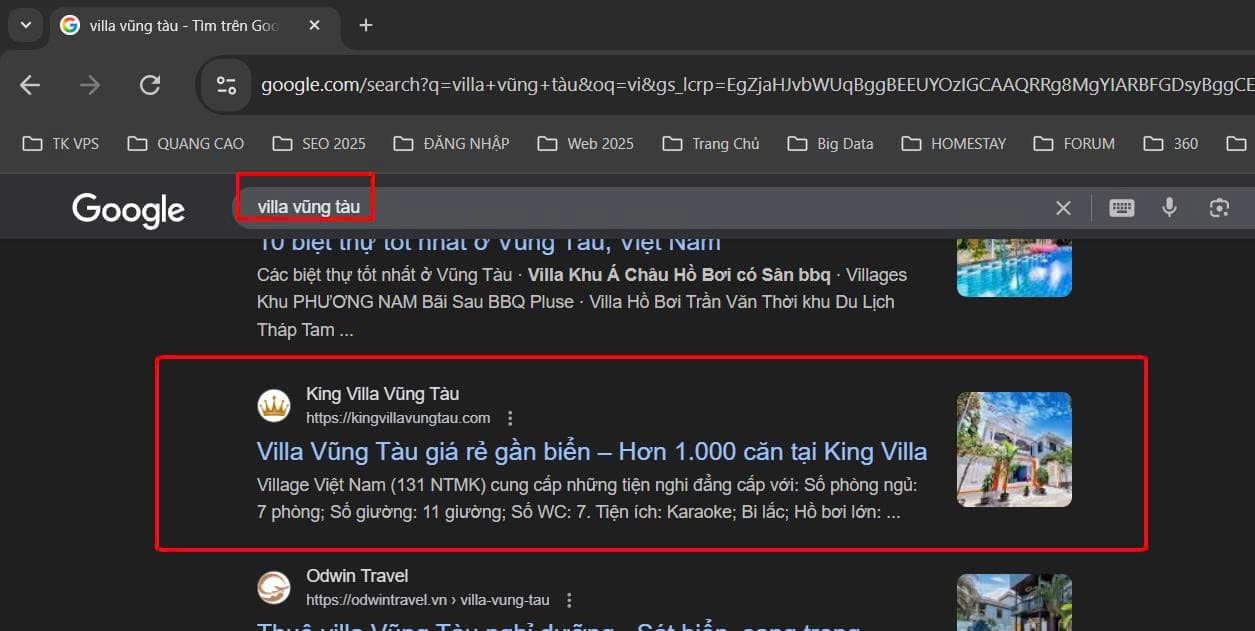Viewport: 1255px width, 631px height.
Task: Open the Big Data bookmark folder
Action: [831, 144]
